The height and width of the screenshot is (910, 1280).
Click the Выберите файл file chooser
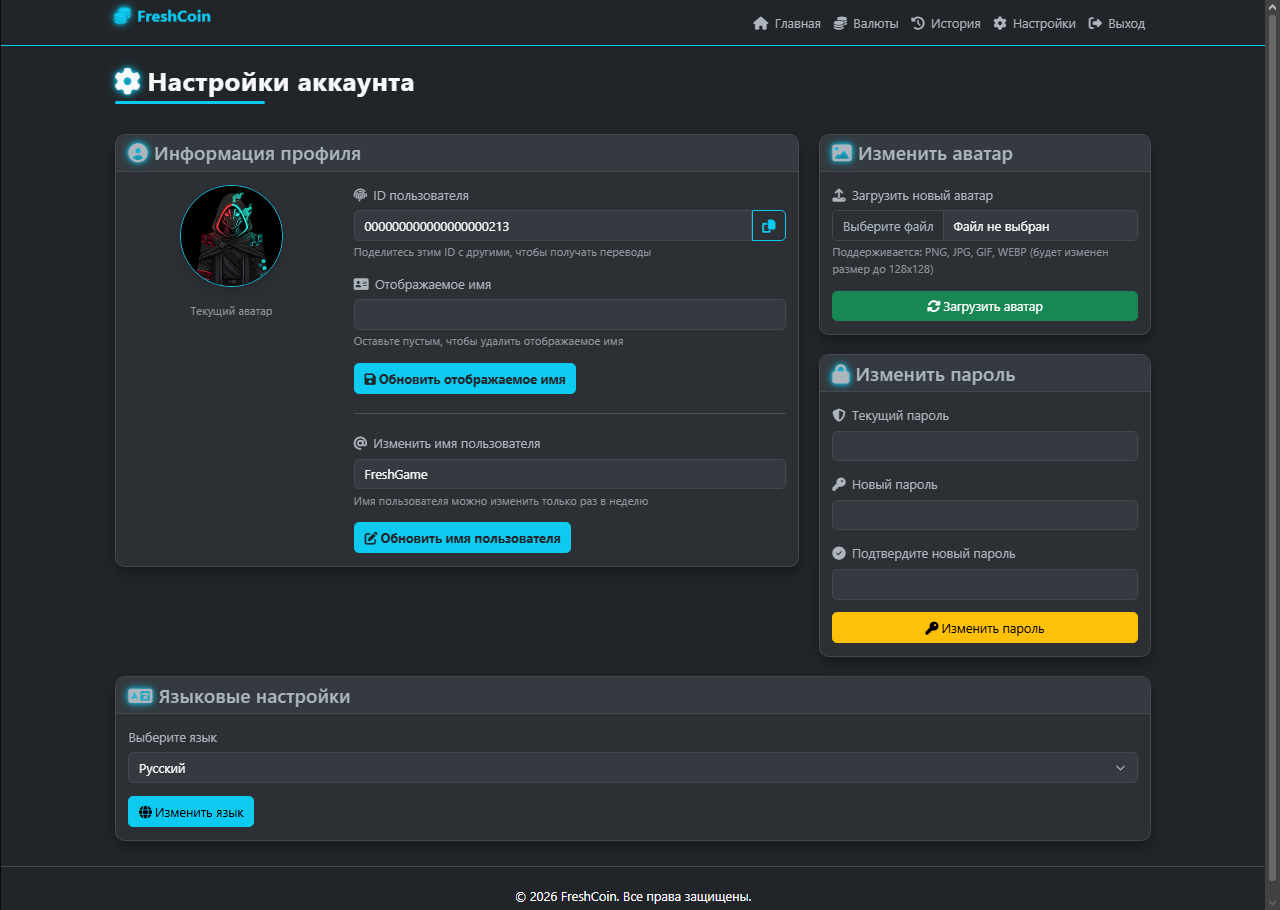pyautogui.click(x=888, y=226)
